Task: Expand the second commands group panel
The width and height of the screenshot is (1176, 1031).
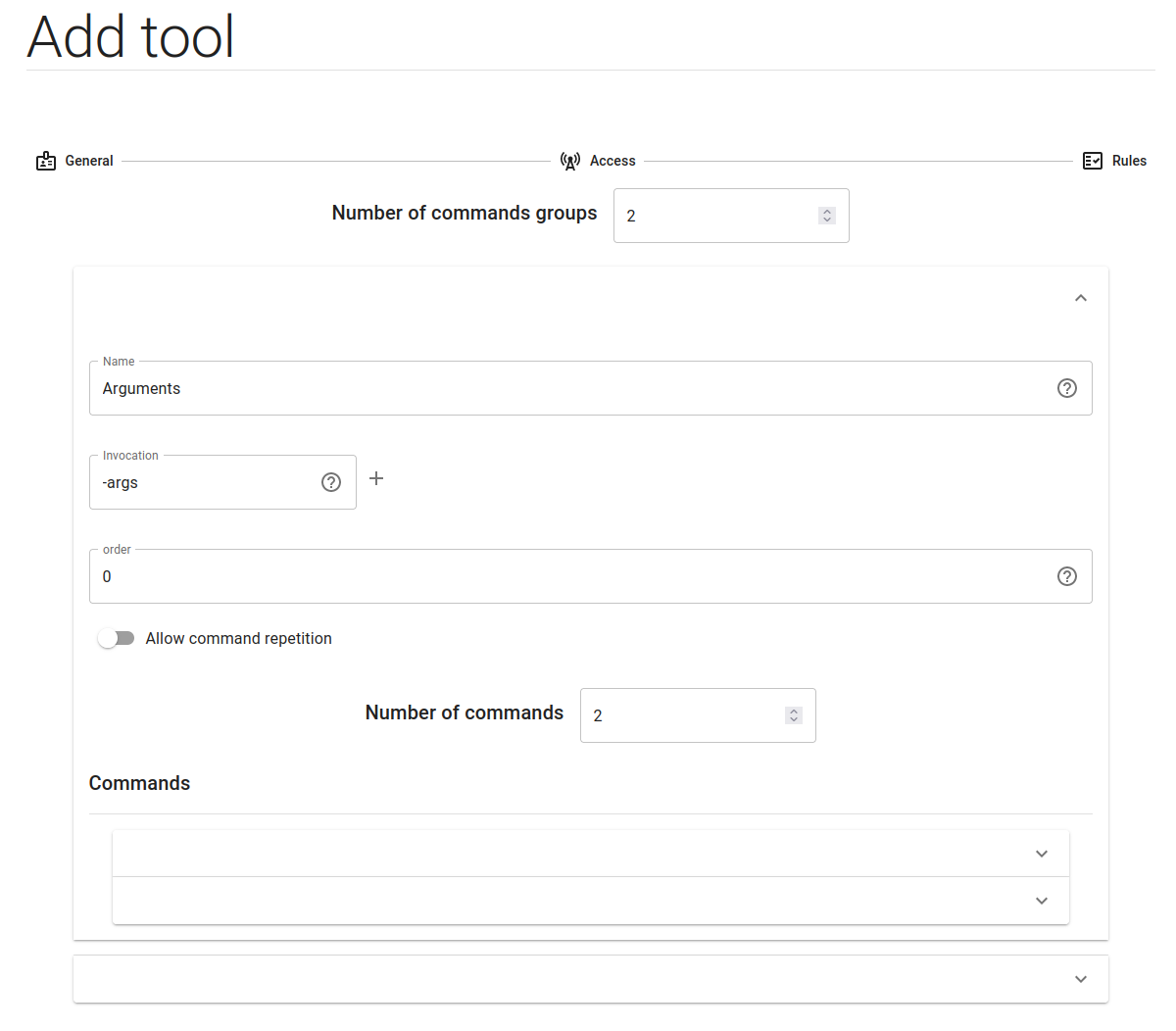Action: pos(1081,979)
